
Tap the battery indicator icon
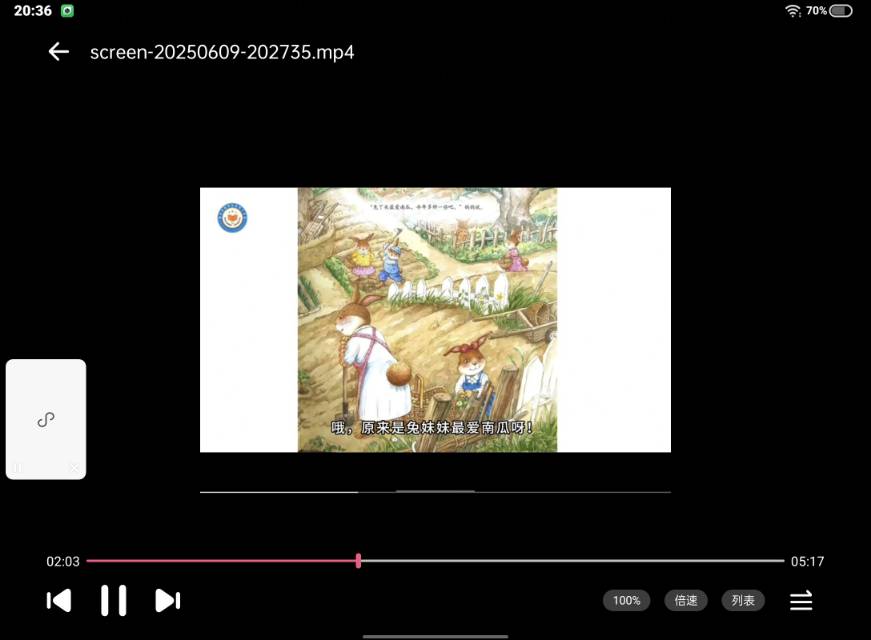coord(841,11)
